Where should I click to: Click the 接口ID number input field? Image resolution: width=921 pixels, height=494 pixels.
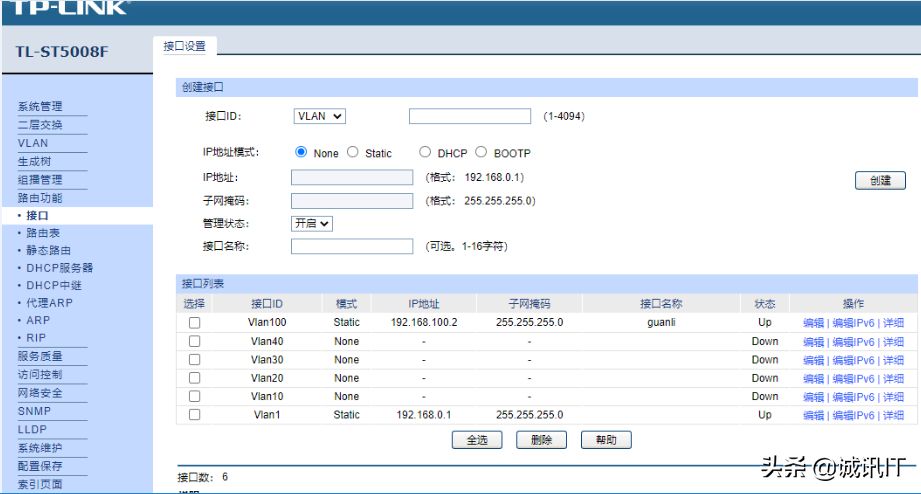469,116
